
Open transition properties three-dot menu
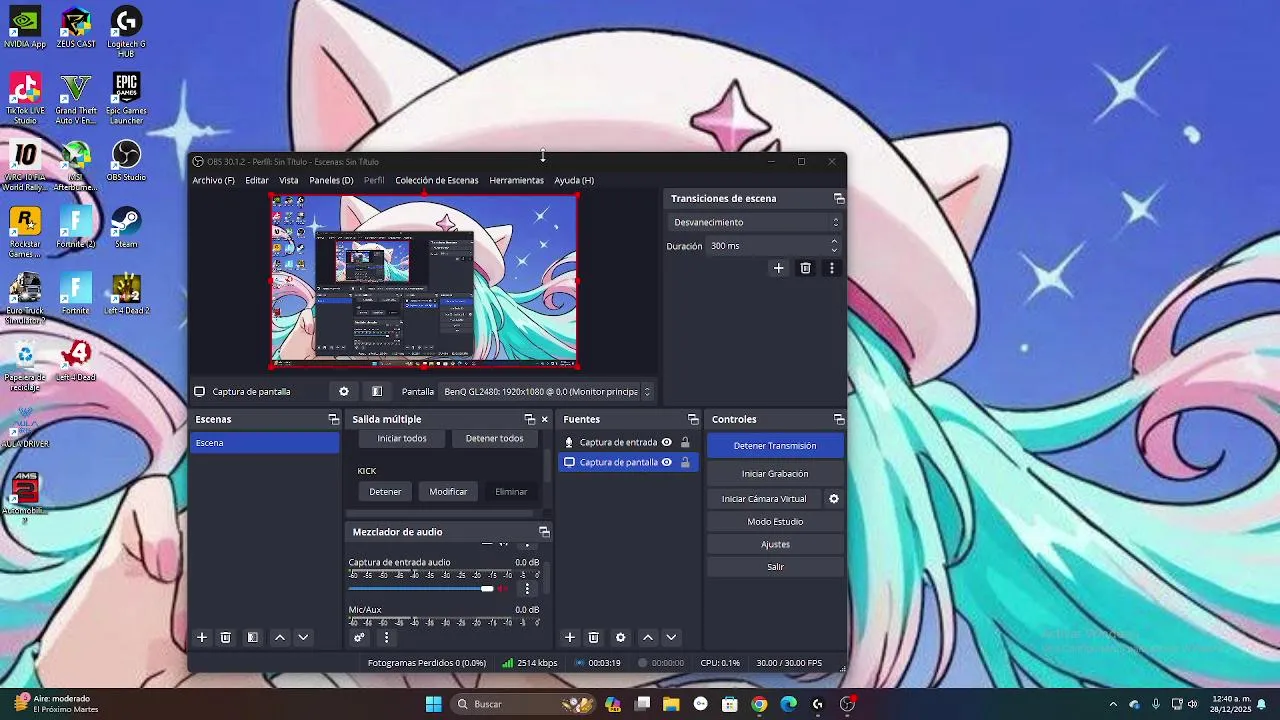[831, 268]
